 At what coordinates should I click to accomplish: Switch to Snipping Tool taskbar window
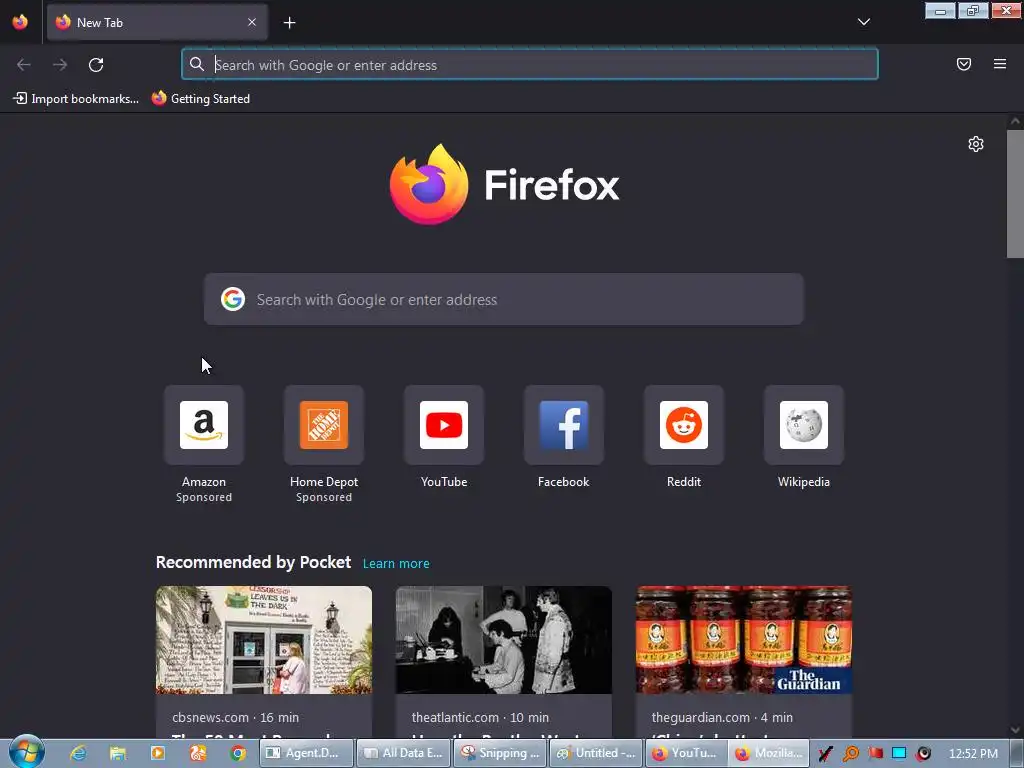pyautogui.click(x=500, y=753)
